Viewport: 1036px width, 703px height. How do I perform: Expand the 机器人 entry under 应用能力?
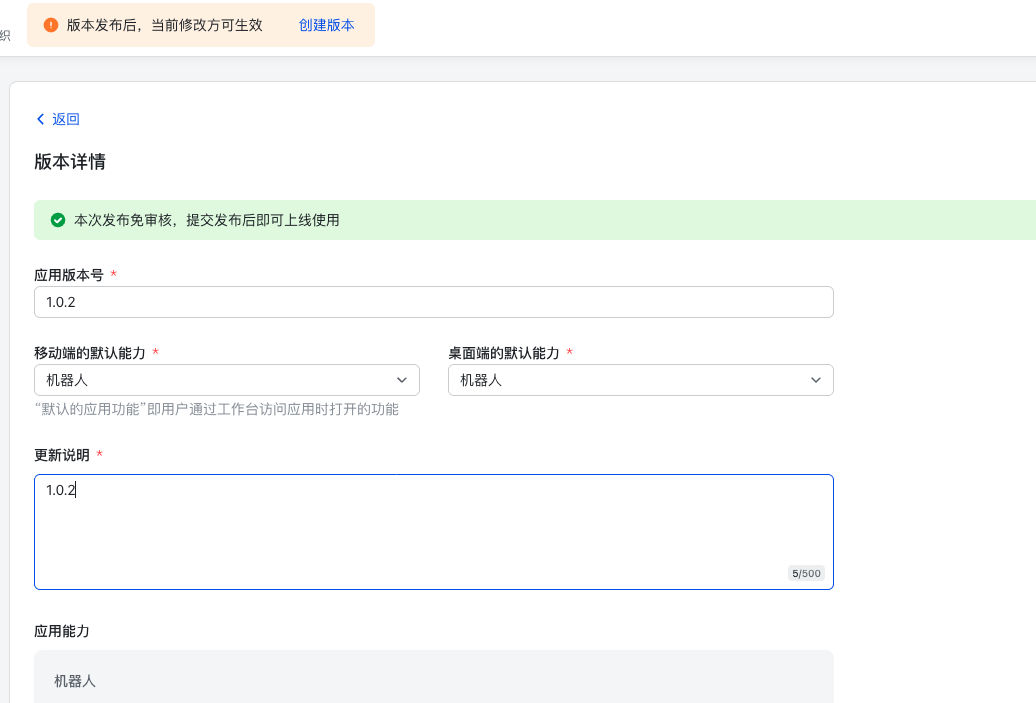[x=433, y=679]
